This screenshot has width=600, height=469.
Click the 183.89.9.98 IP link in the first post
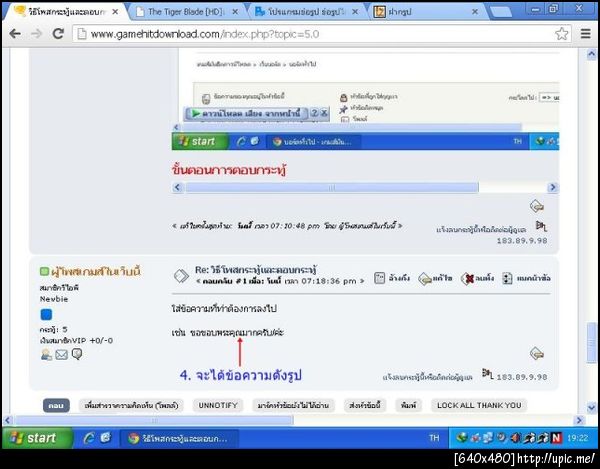(522, 241)
